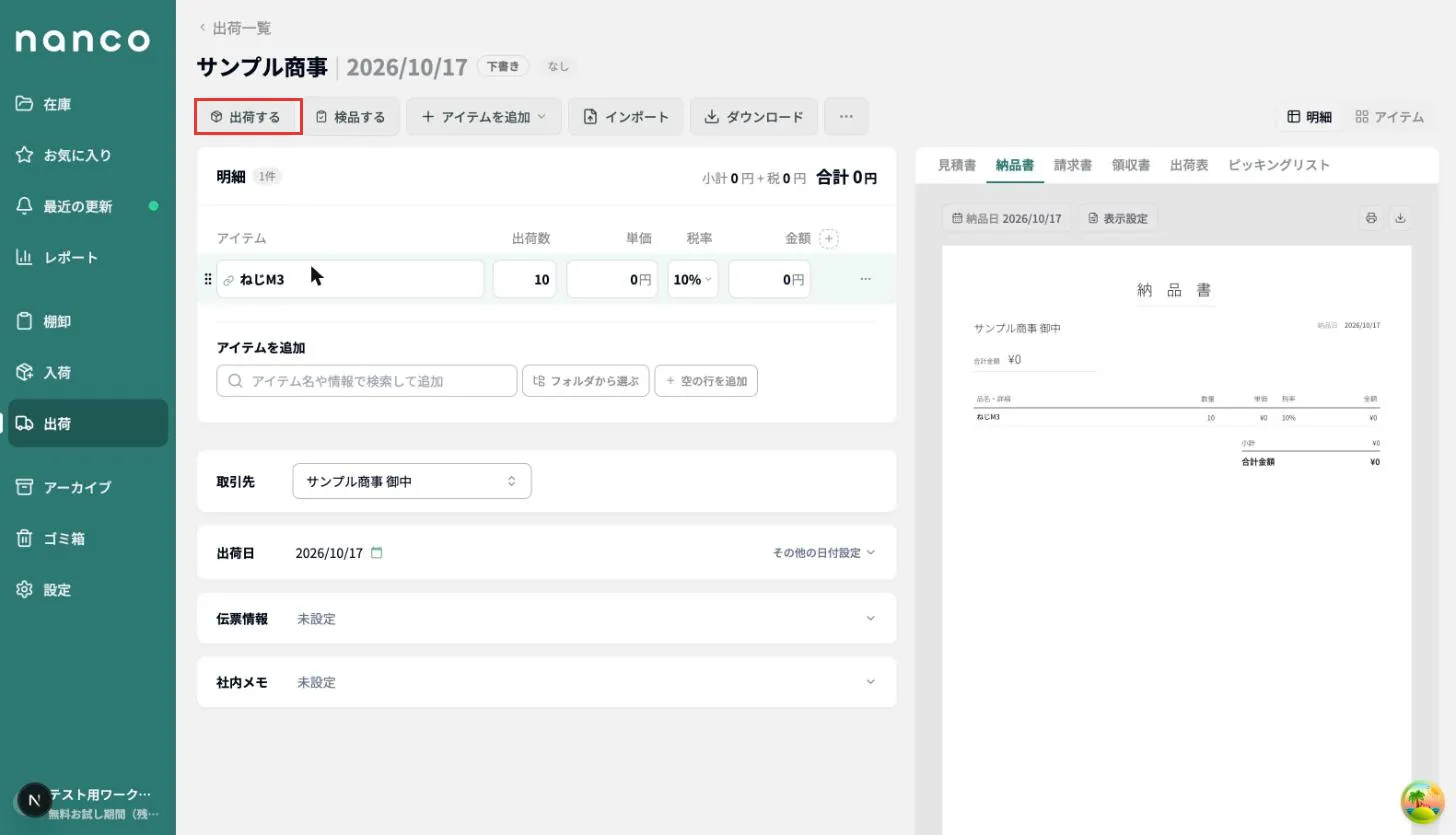The image size is (1456, 835).
Task: Switch to the ピッキングリスト tab
Action: coord(1279,165)
